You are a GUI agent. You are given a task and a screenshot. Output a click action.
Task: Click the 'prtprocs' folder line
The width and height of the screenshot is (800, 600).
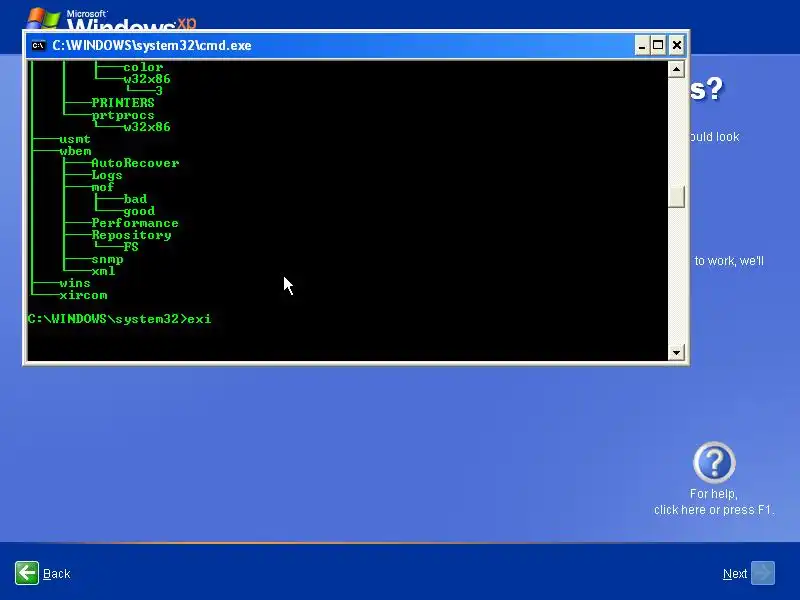click(123, 115)
